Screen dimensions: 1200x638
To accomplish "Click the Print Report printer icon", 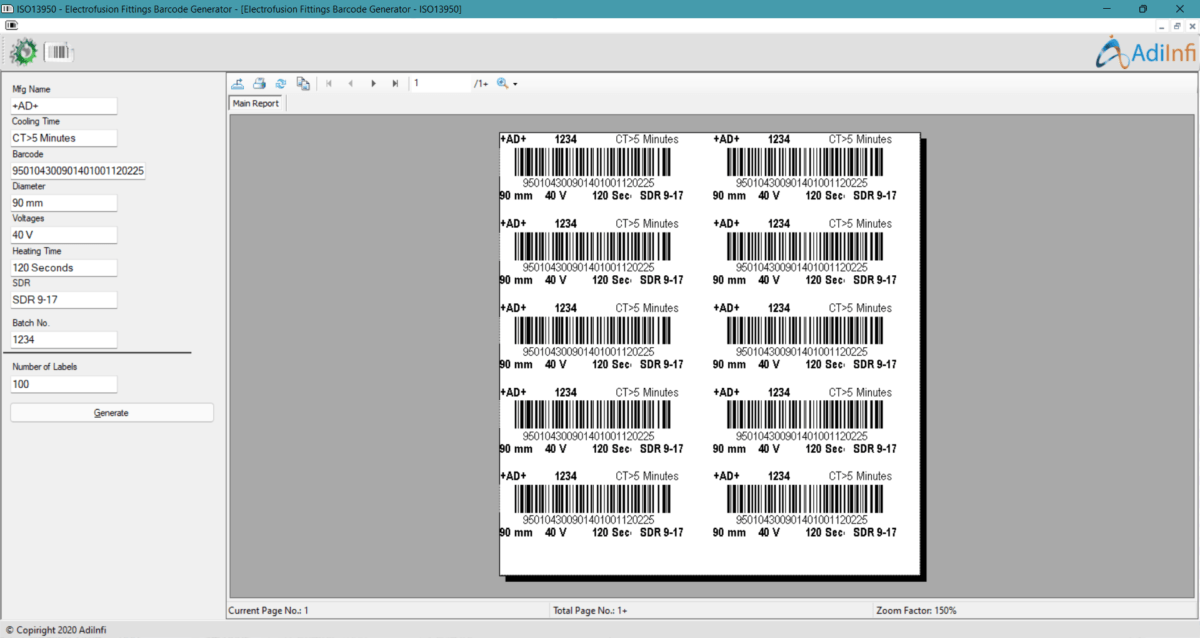I will [259, 84].
